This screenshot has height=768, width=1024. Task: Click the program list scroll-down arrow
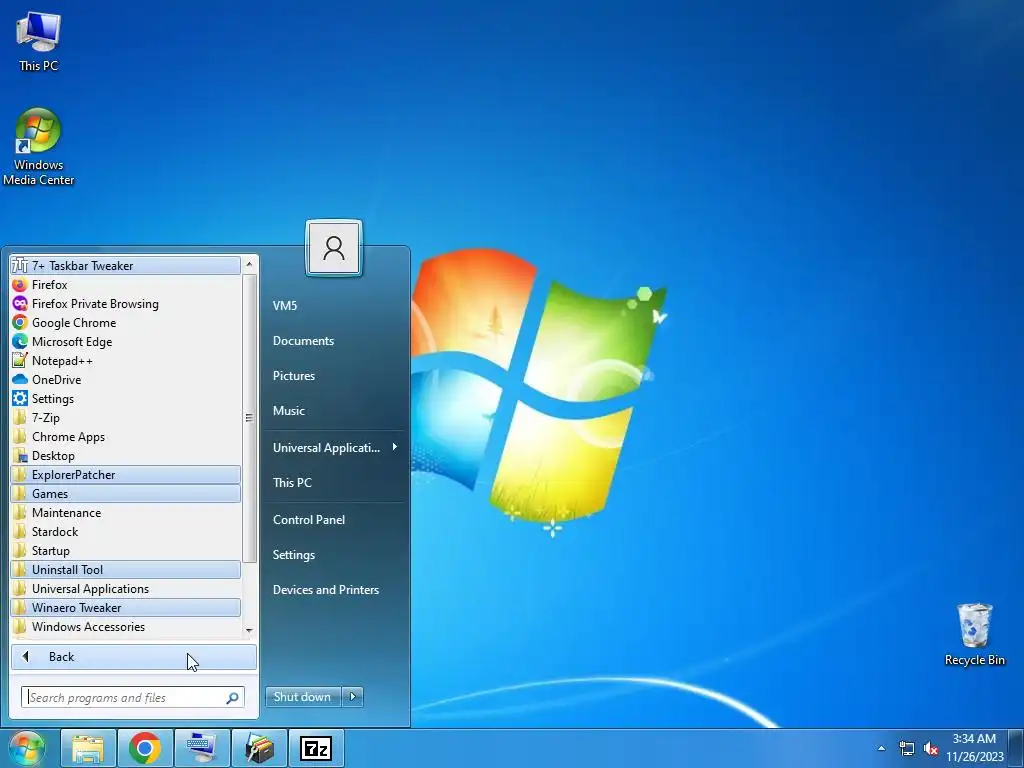[249, 630]
